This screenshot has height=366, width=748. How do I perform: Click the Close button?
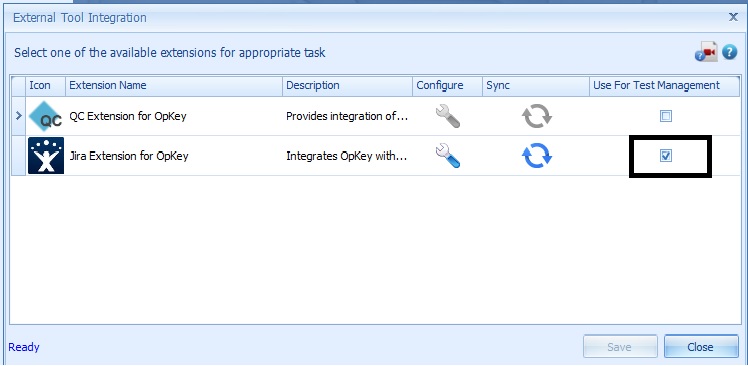[x=701, y=347]
